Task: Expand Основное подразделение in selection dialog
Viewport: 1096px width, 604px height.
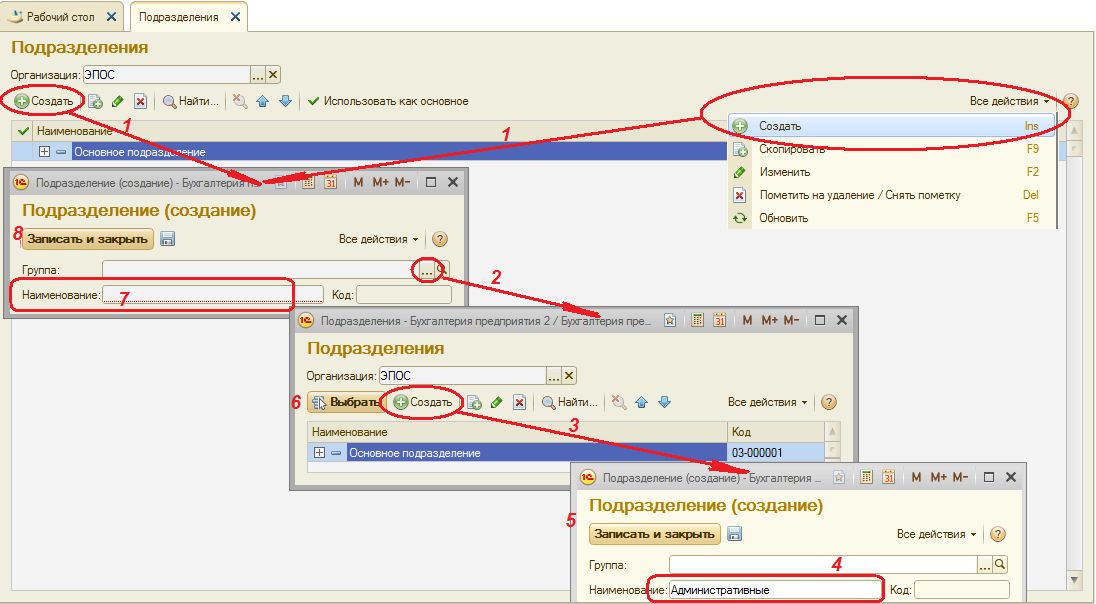Action: click(319, 453)
